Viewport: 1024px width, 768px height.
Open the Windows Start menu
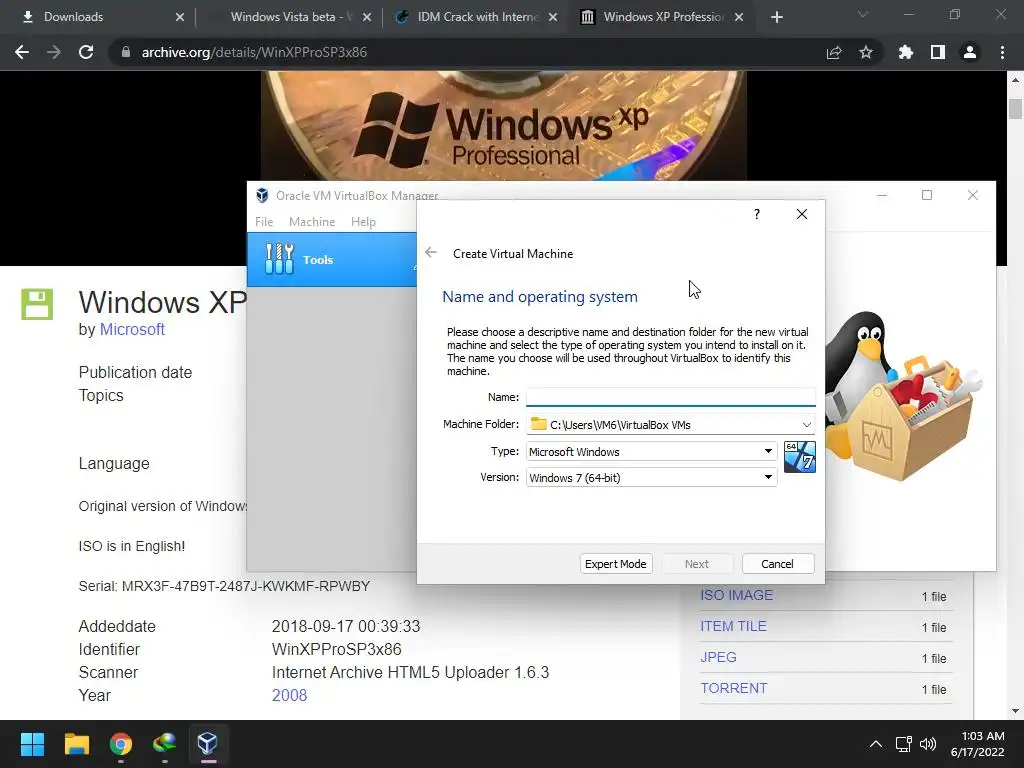pyautogui.click(x=32, y=744)
